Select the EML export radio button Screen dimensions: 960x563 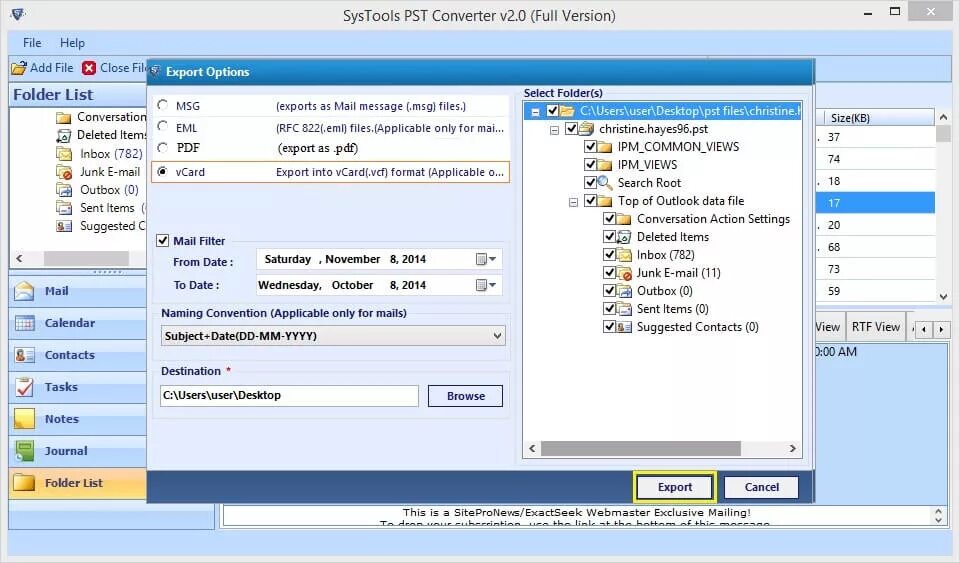pyautogui.click(x=162, y=126)
